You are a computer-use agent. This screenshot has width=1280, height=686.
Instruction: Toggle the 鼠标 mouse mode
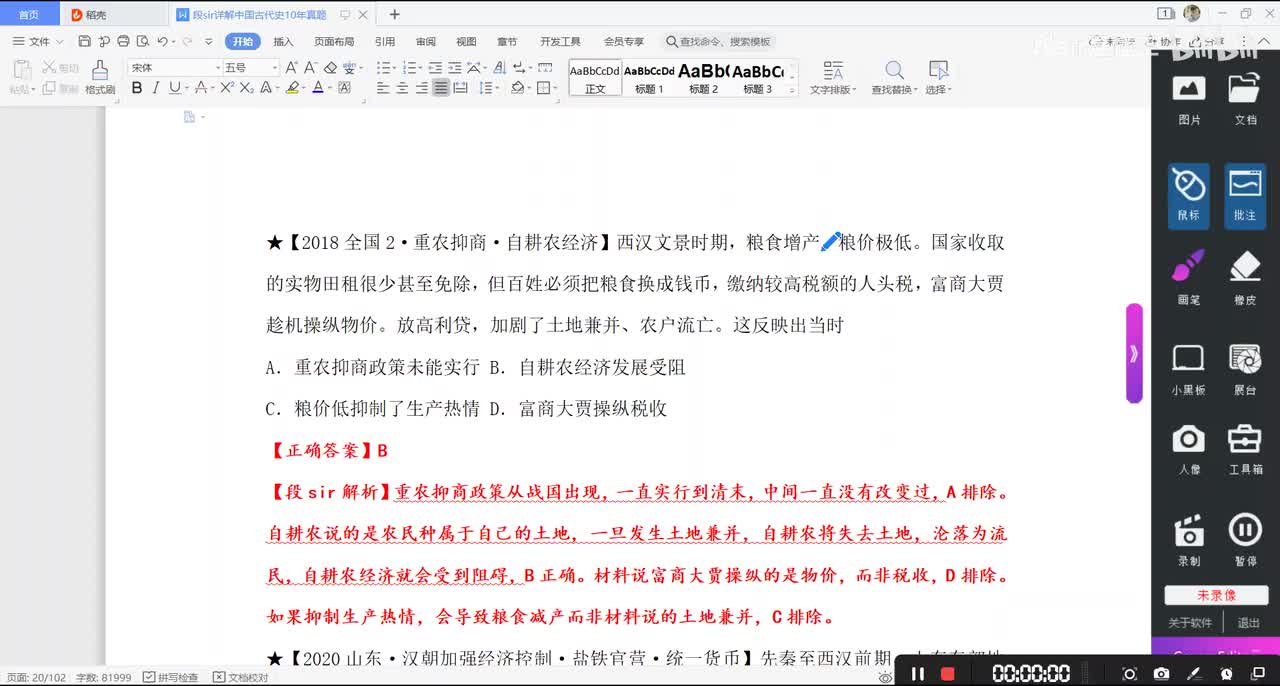point(1189,195)
